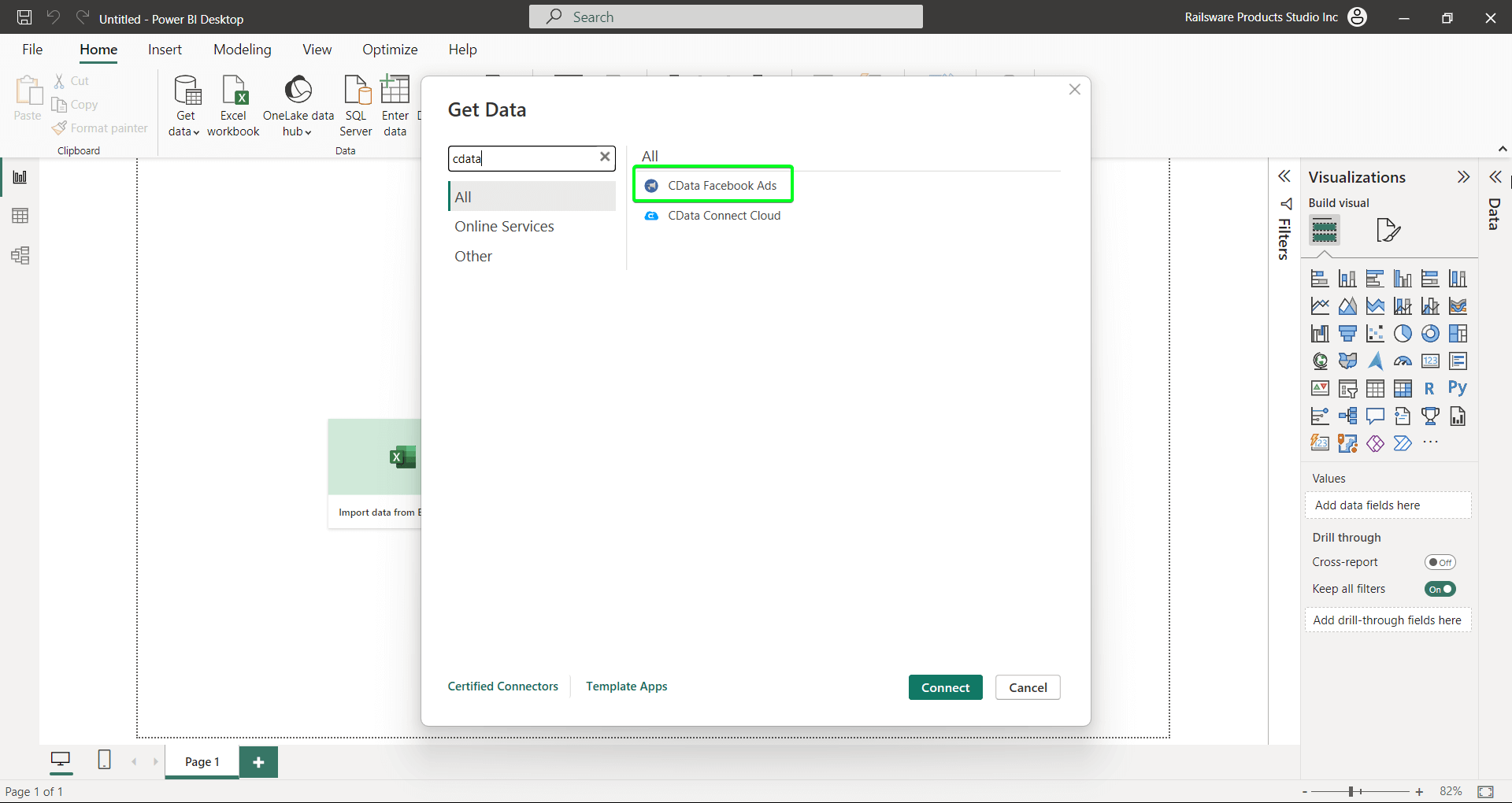This screenshot has width=1512, height=803.
Task: Toggle Cross-report drill through switch
Action: coord(1440,562)
